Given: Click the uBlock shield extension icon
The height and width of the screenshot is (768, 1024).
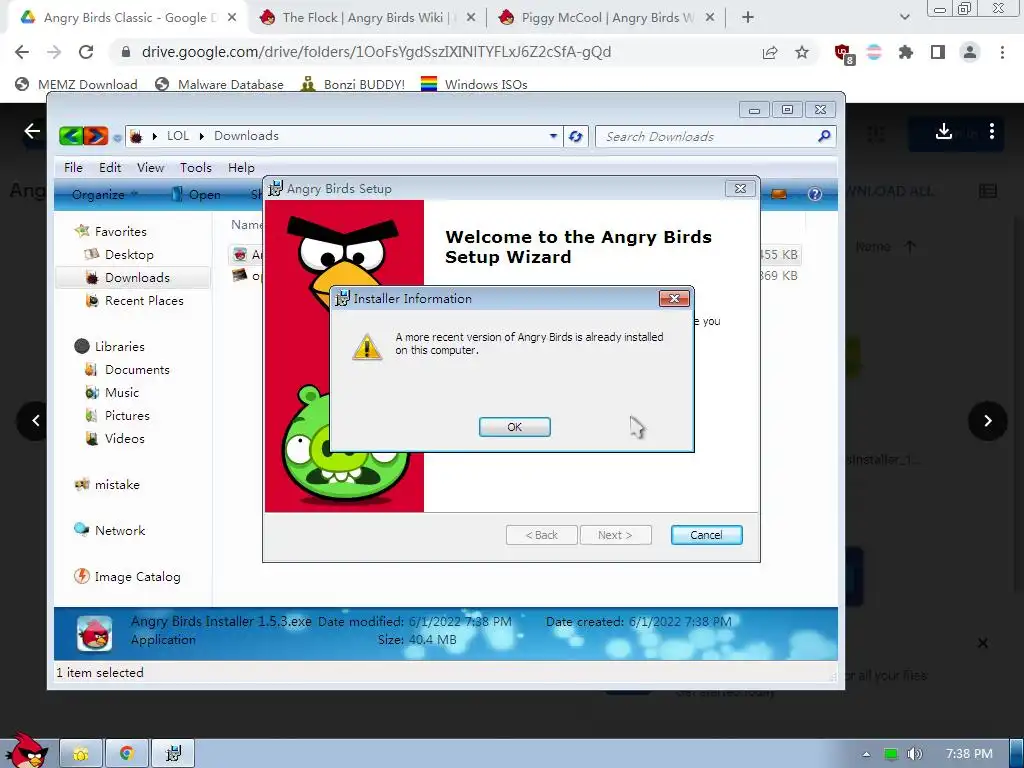Looking at the screenshot, I should tap(843, 54).
